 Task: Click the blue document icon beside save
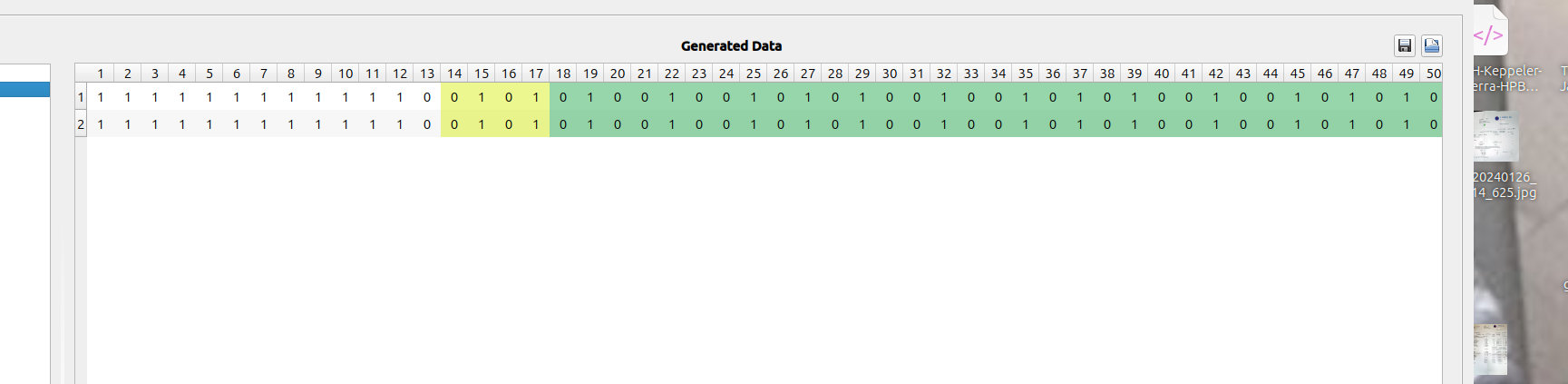tap(1432, 45)
